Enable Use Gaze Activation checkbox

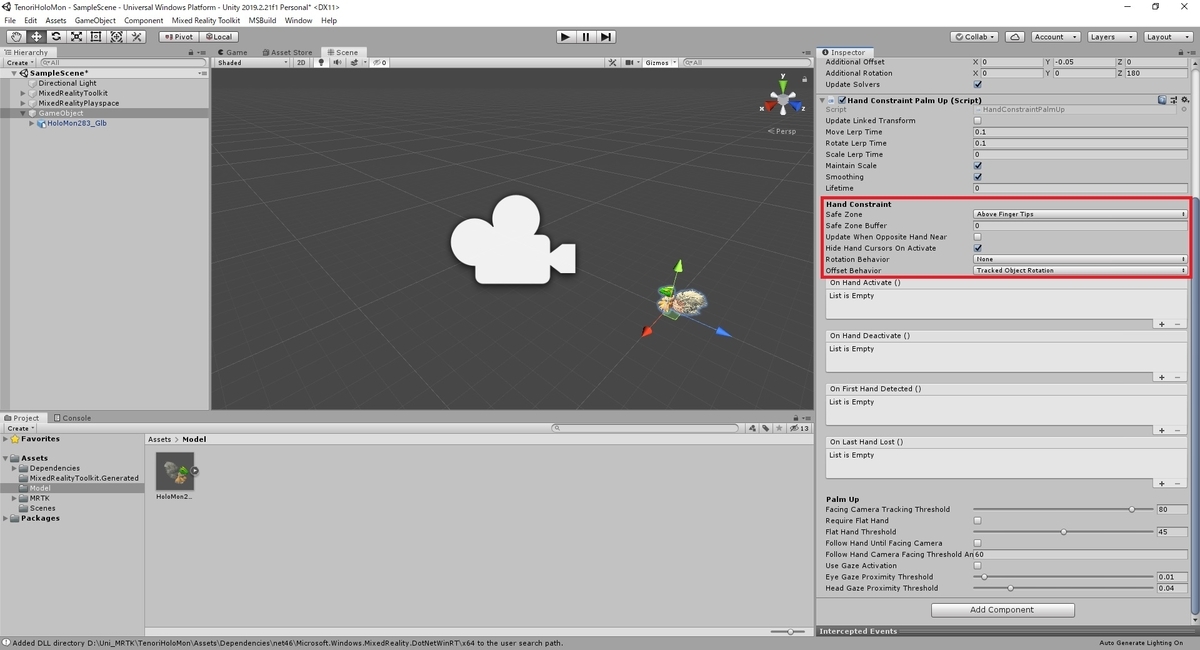coord(977,565)
